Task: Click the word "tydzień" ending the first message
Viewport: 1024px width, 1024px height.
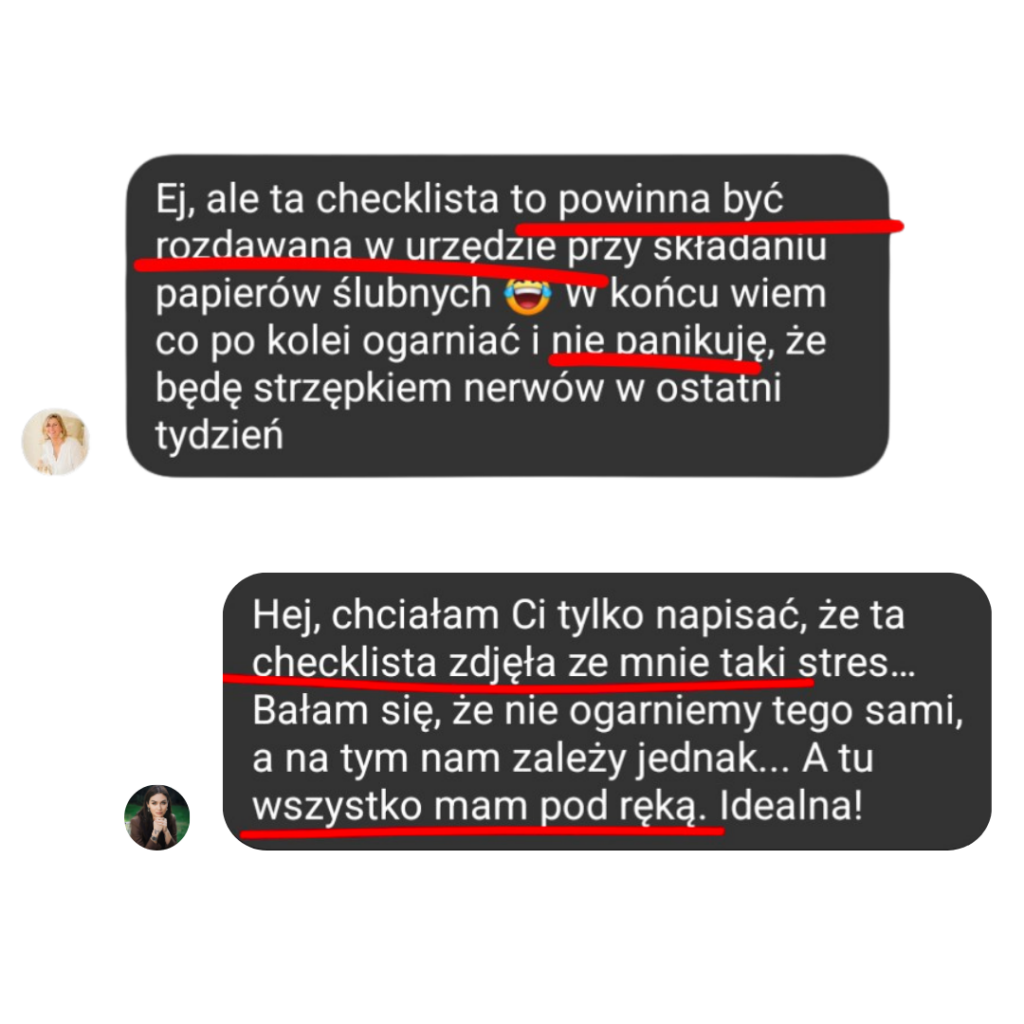Action: pyautogui.click(x=219, y=436)
